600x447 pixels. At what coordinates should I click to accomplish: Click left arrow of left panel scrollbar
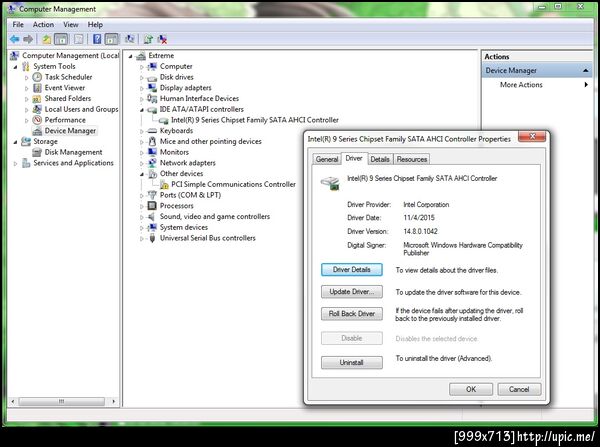click(13, 401)
